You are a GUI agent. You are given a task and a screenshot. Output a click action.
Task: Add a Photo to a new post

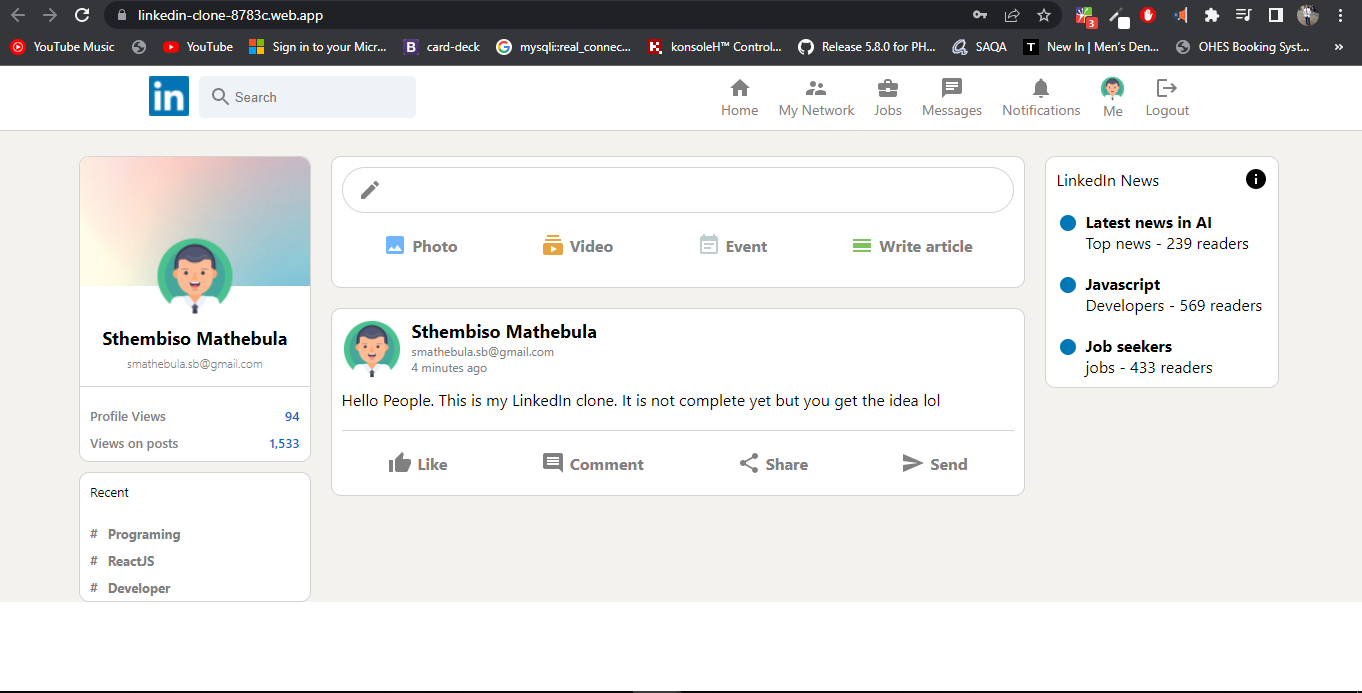click(421, 246)
